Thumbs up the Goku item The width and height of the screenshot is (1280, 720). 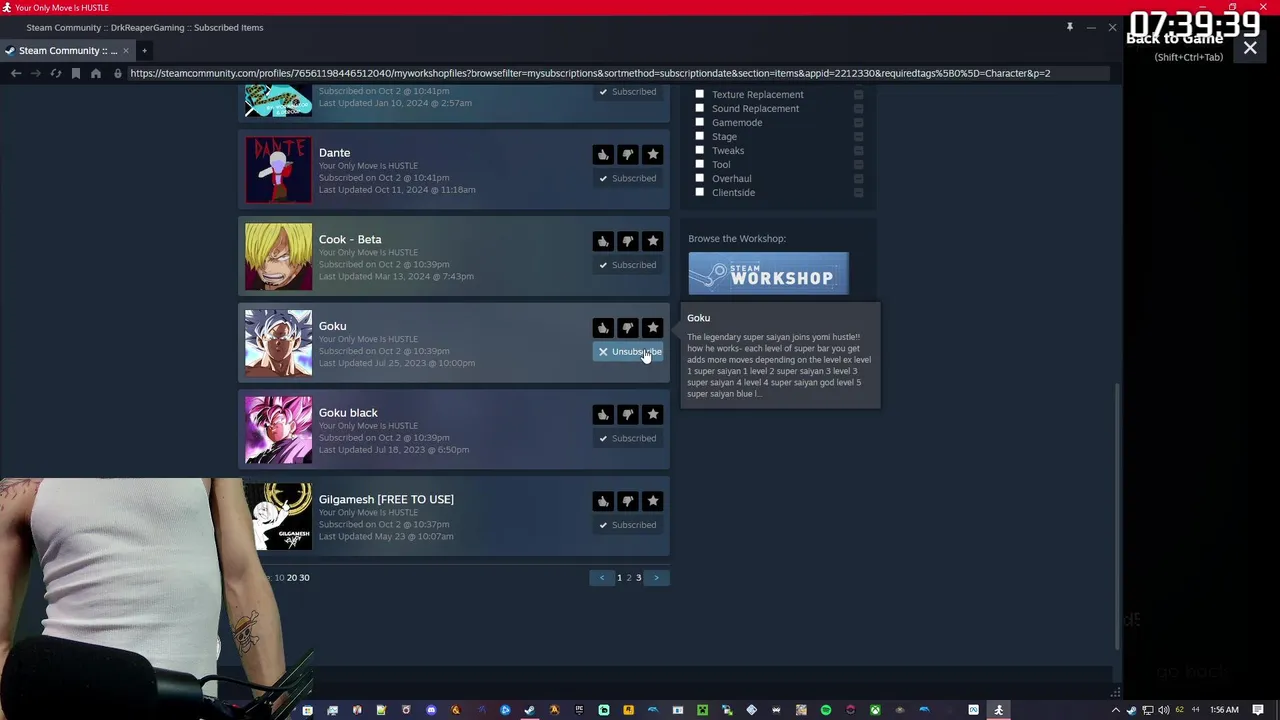click(x=603, y=328)
